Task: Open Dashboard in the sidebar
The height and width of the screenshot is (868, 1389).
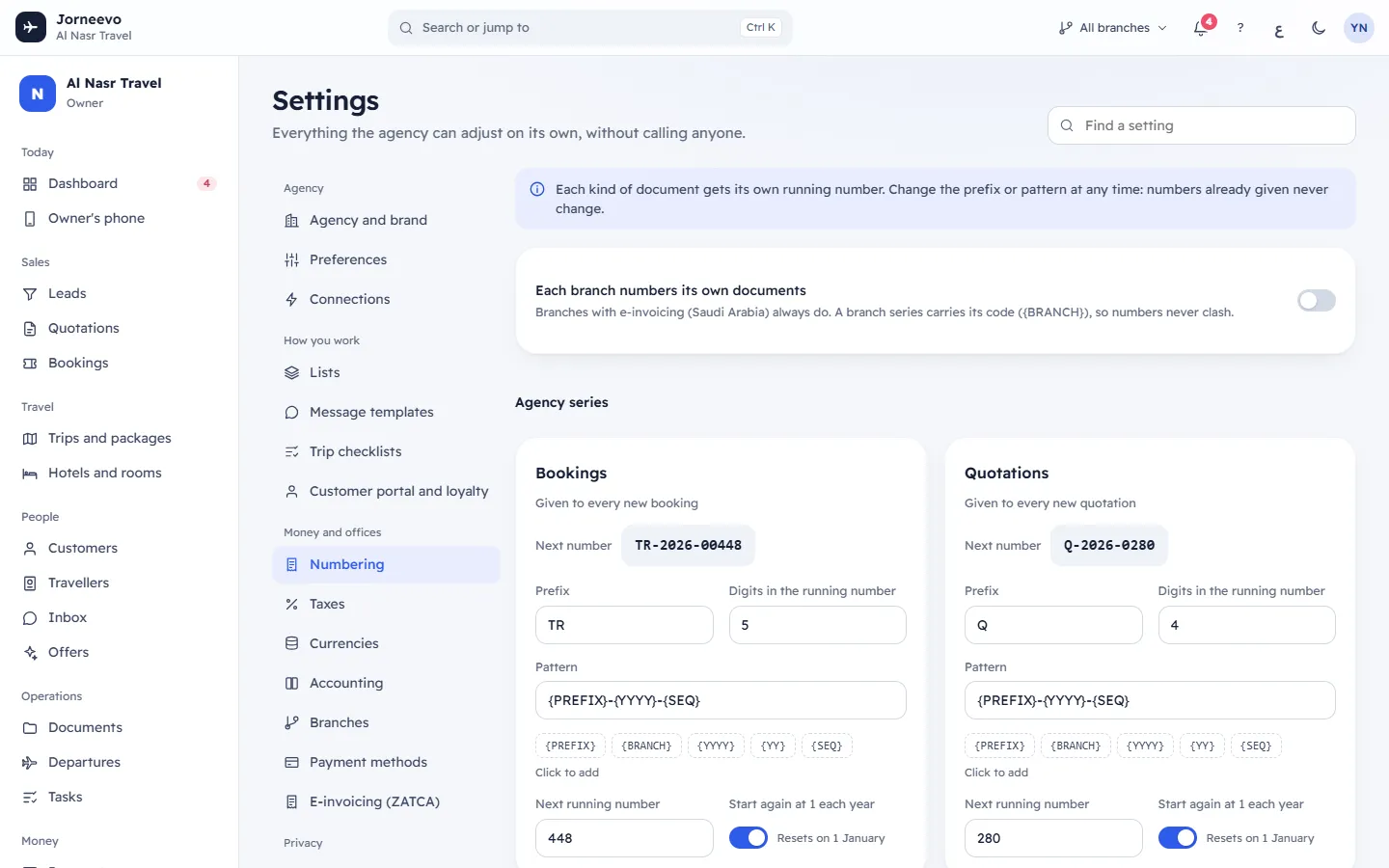Action: click(119, 183)
